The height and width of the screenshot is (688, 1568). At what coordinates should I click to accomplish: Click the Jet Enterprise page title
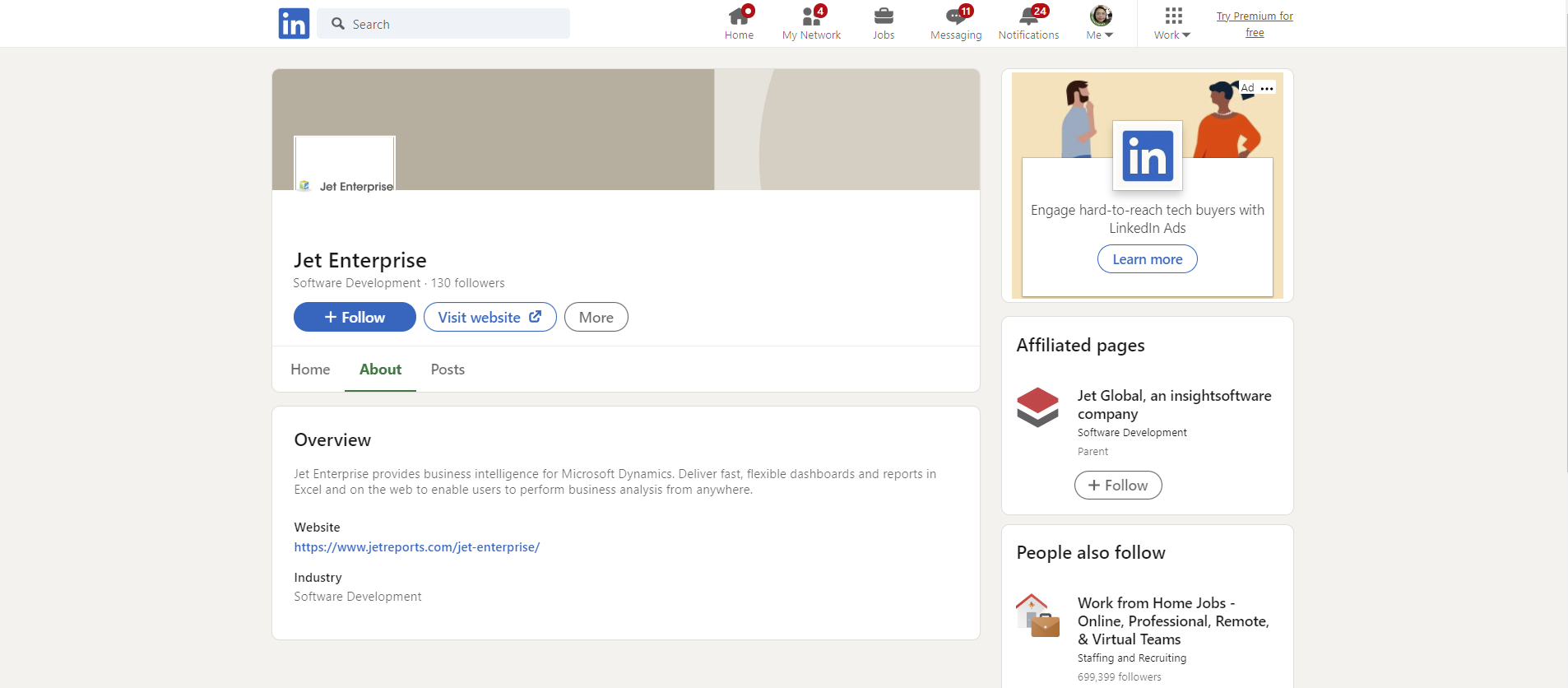coord(360,261)
